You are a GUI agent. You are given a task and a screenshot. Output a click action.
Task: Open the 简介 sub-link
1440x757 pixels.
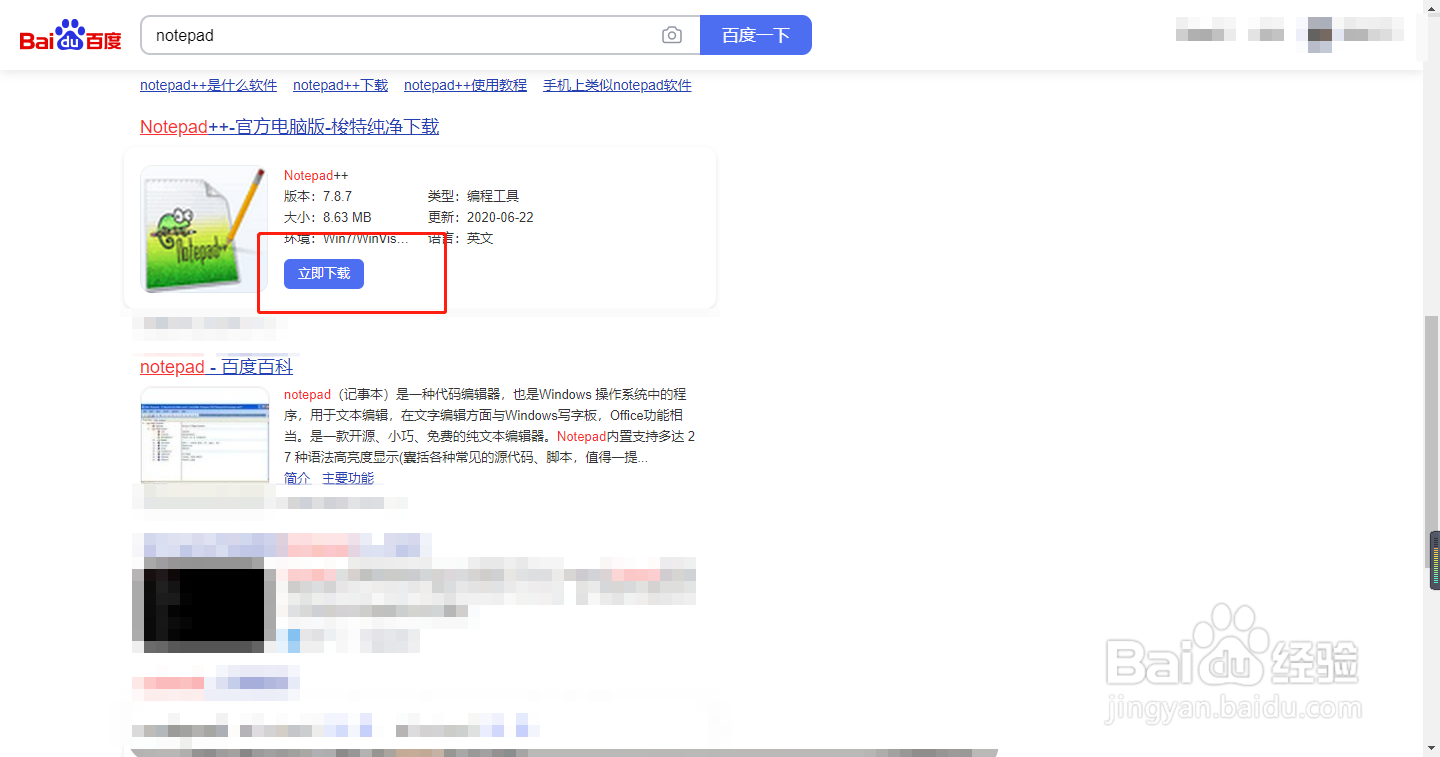[297, 478]
